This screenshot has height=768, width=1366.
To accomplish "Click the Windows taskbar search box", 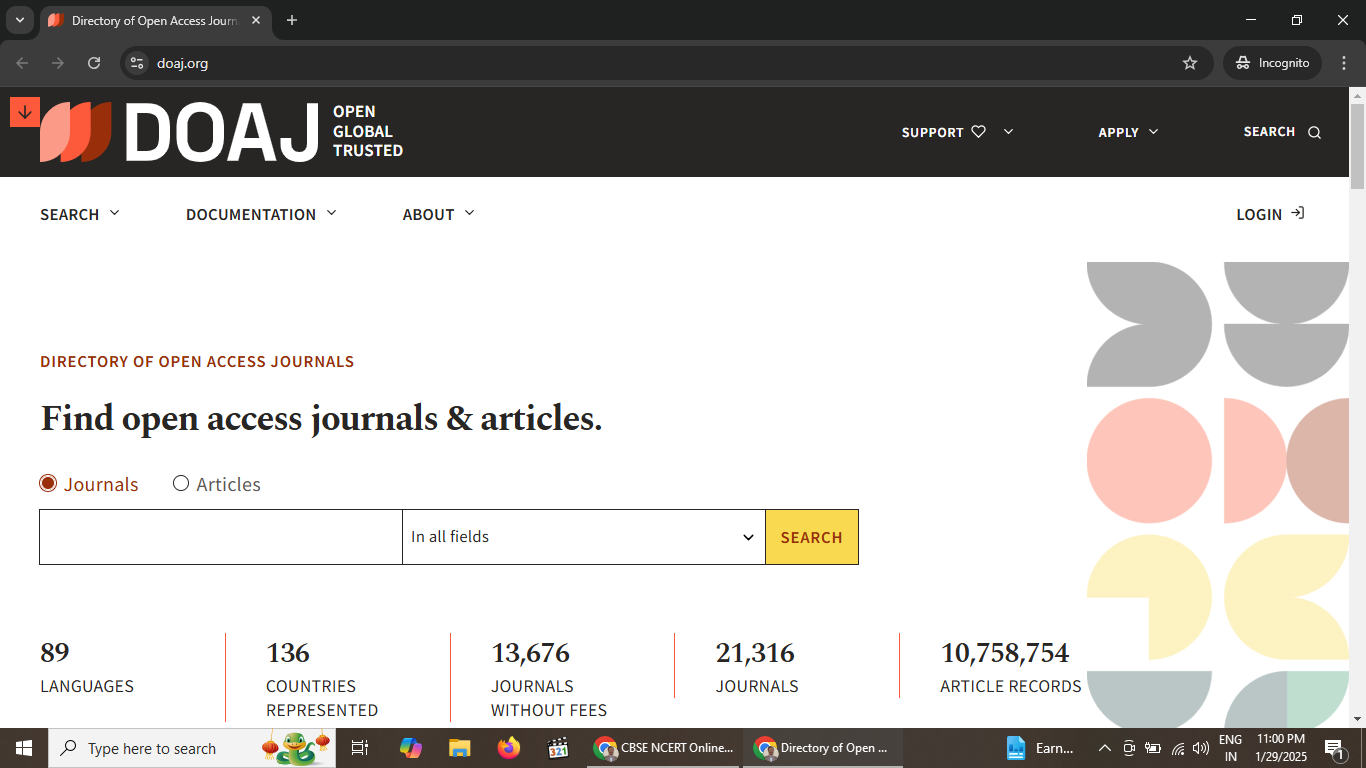I will [192, 748].
